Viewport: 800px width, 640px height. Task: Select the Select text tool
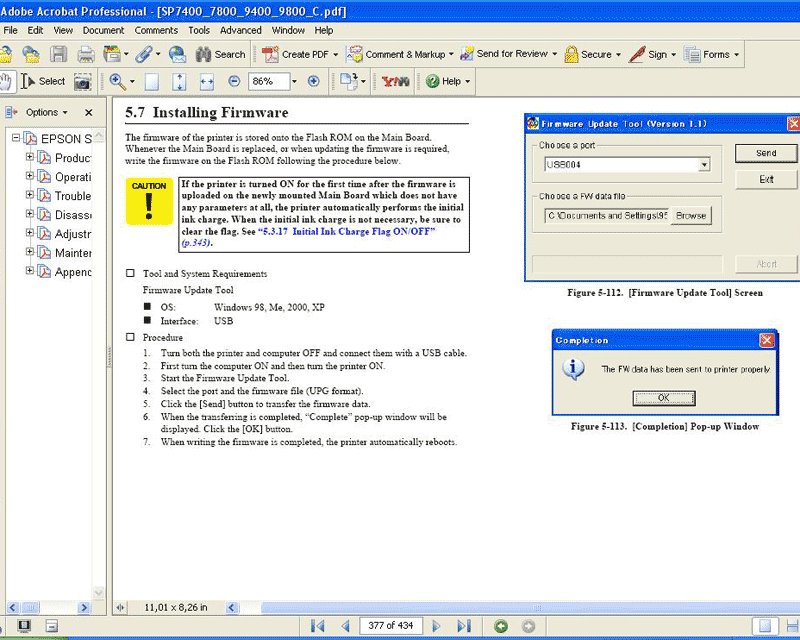tap(43, 82)
